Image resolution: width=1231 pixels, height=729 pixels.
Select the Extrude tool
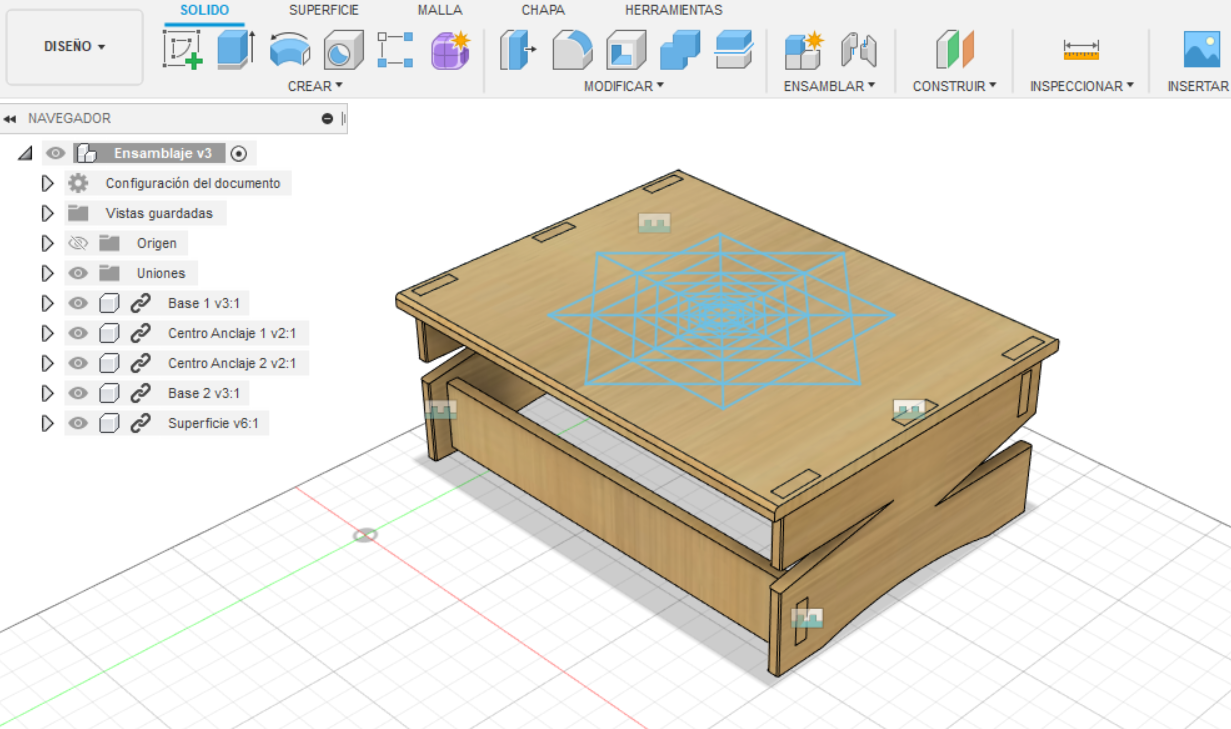click(x=236, y=49)
